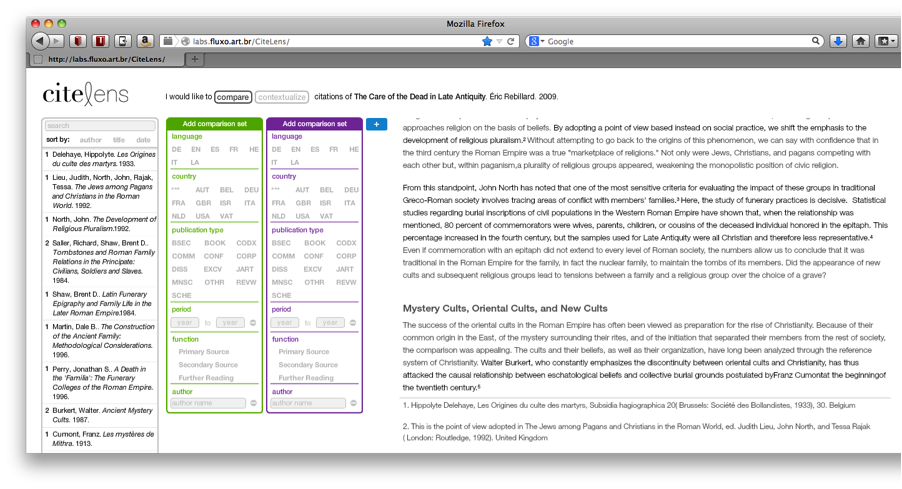This screenshot has height=489, width=902.
Task: Select the labs.fluxo.art.br/CiteLens tab
Action: [106, 59]
